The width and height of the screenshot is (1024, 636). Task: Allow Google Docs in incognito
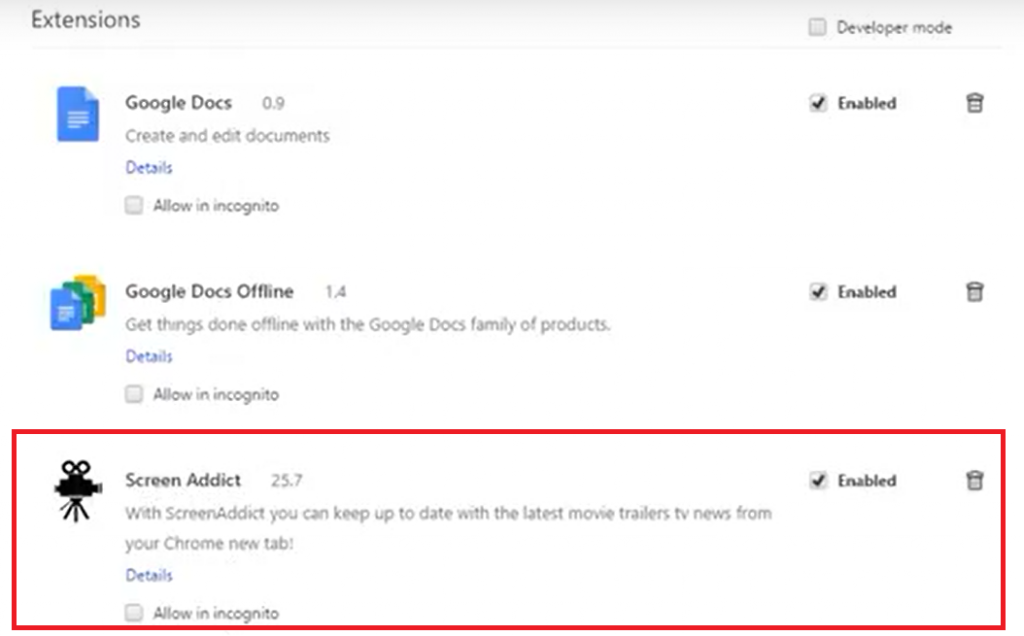coord(134,206)
